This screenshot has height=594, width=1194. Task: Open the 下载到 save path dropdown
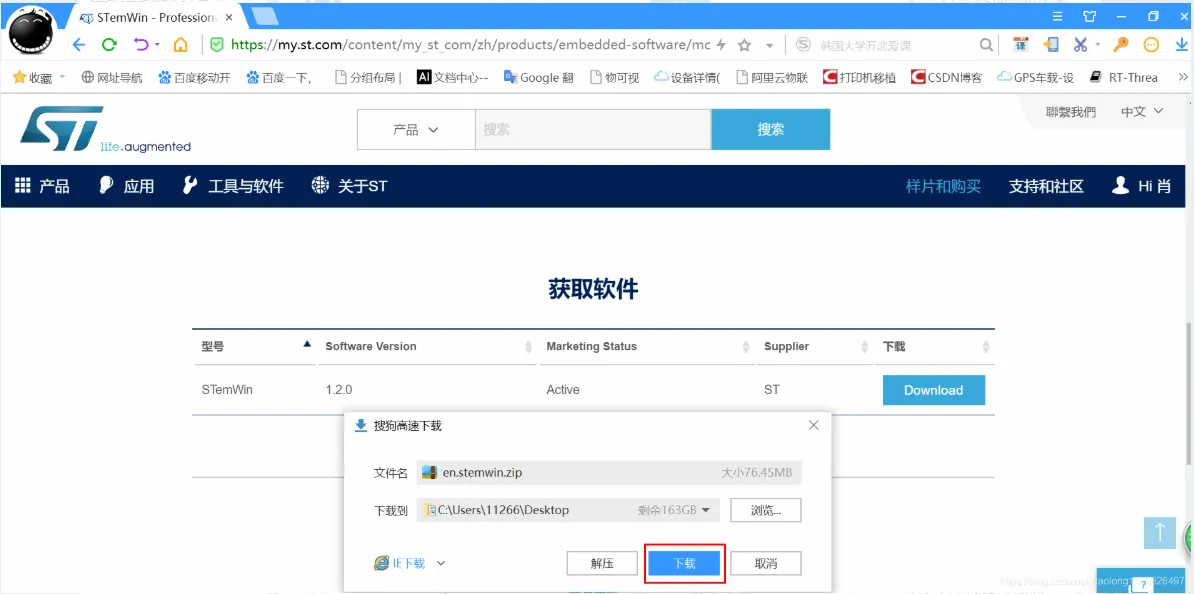pos(705,510)
